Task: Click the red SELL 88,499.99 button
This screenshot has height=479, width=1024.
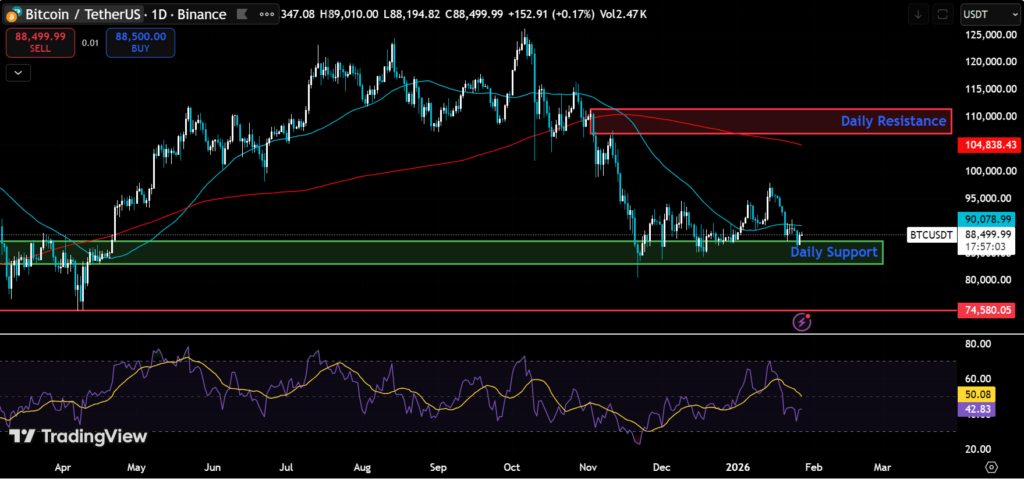Action: pos(39,41)
